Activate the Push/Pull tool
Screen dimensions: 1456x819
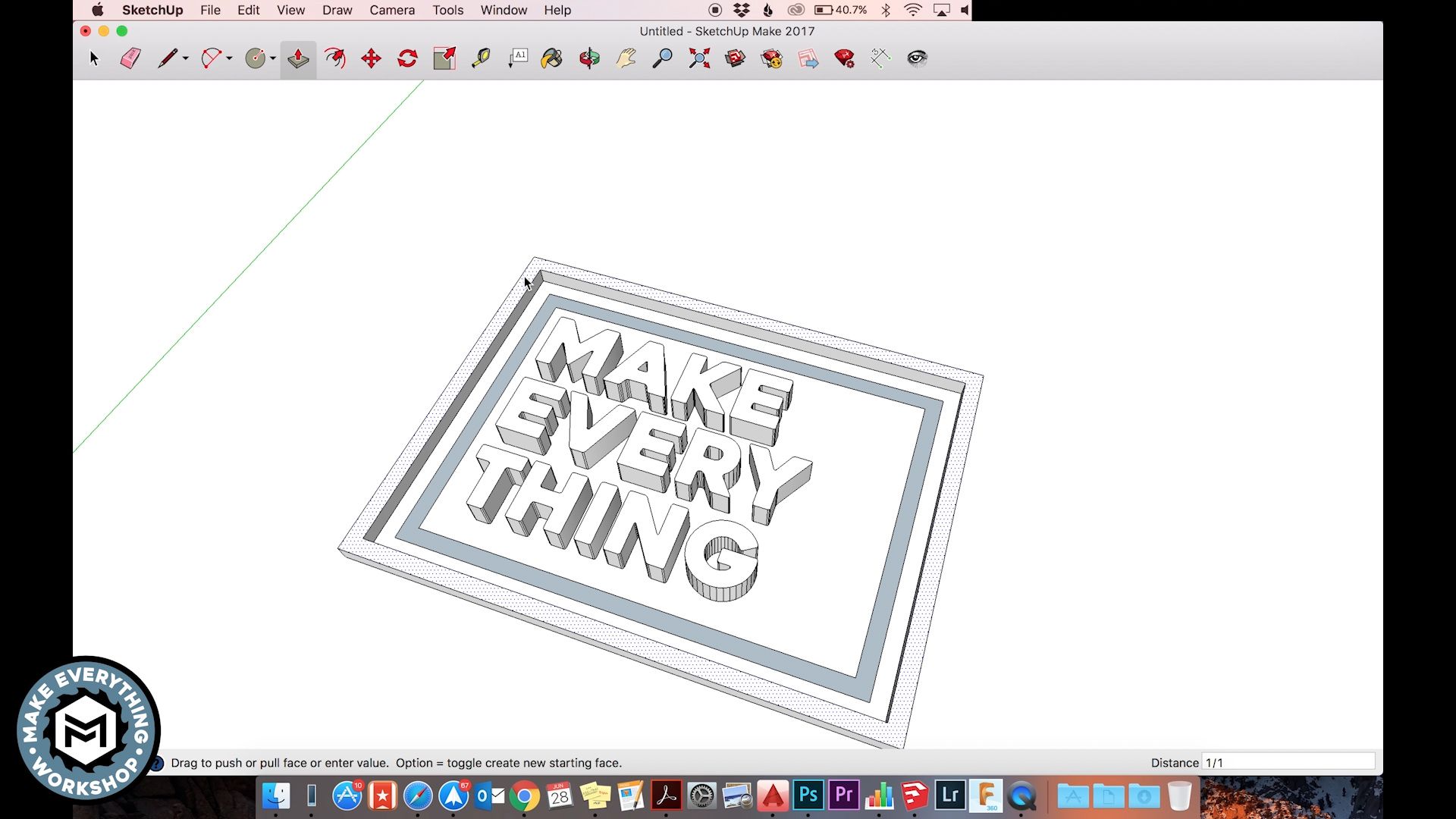click(x=297, y=58)
